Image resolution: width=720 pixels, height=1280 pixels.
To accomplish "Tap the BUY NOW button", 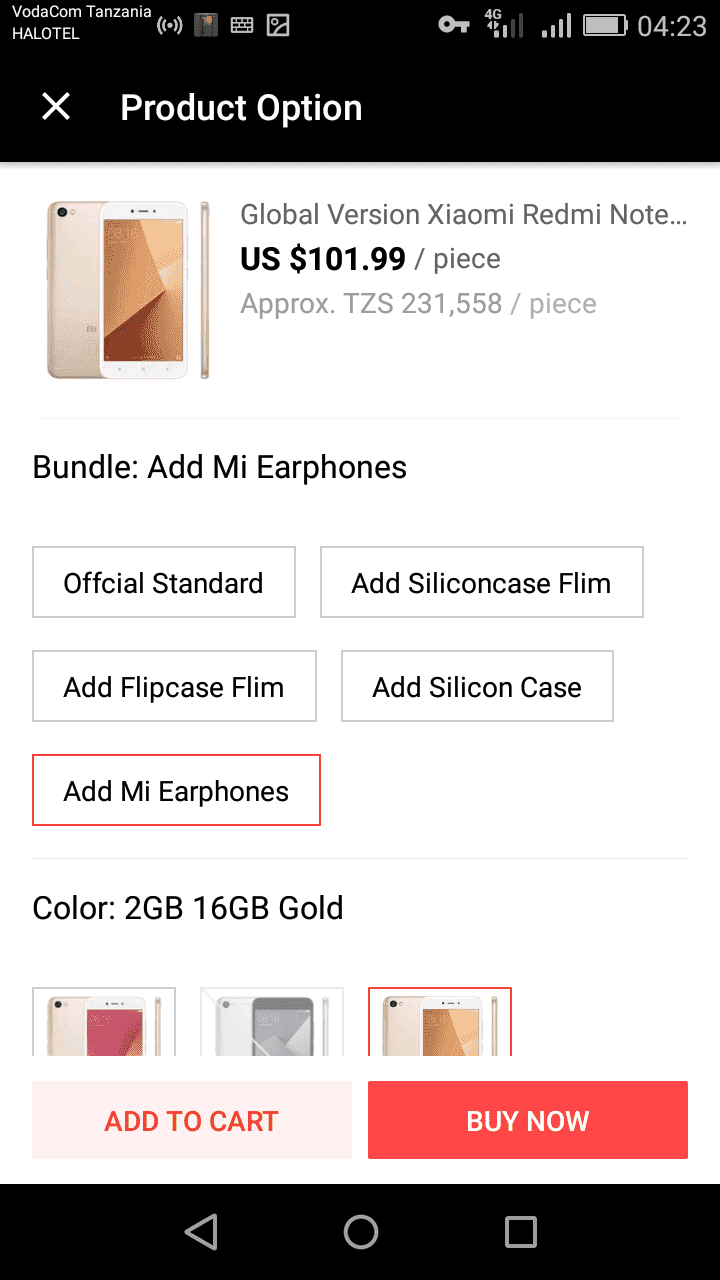I will tap(527, 1120).
